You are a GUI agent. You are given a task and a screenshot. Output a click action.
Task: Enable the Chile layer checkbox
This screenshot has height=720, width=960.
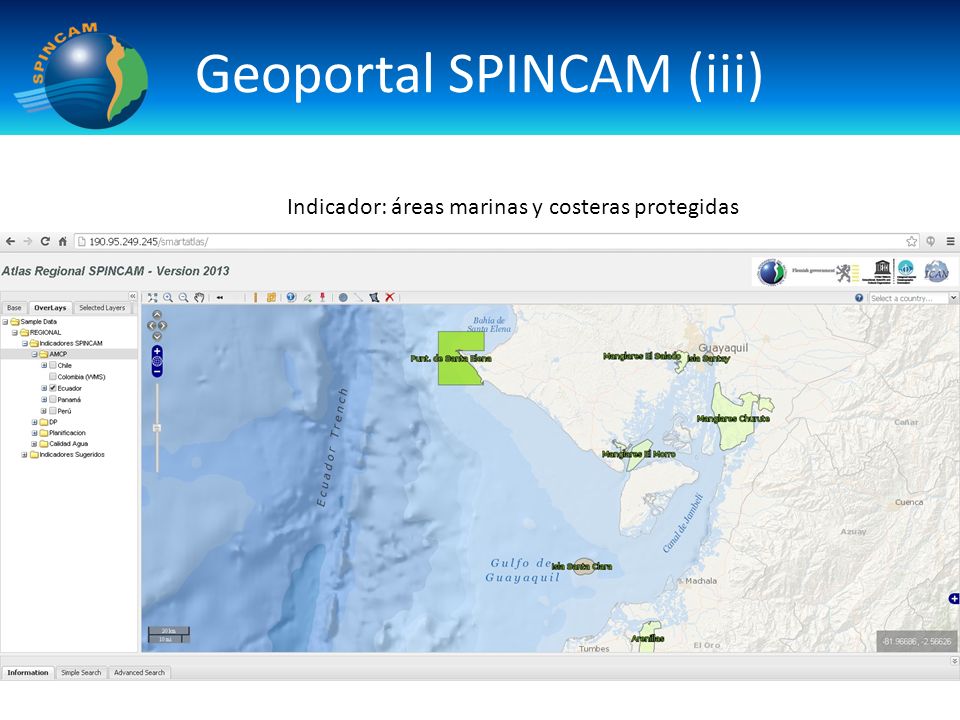click(53, 366)
